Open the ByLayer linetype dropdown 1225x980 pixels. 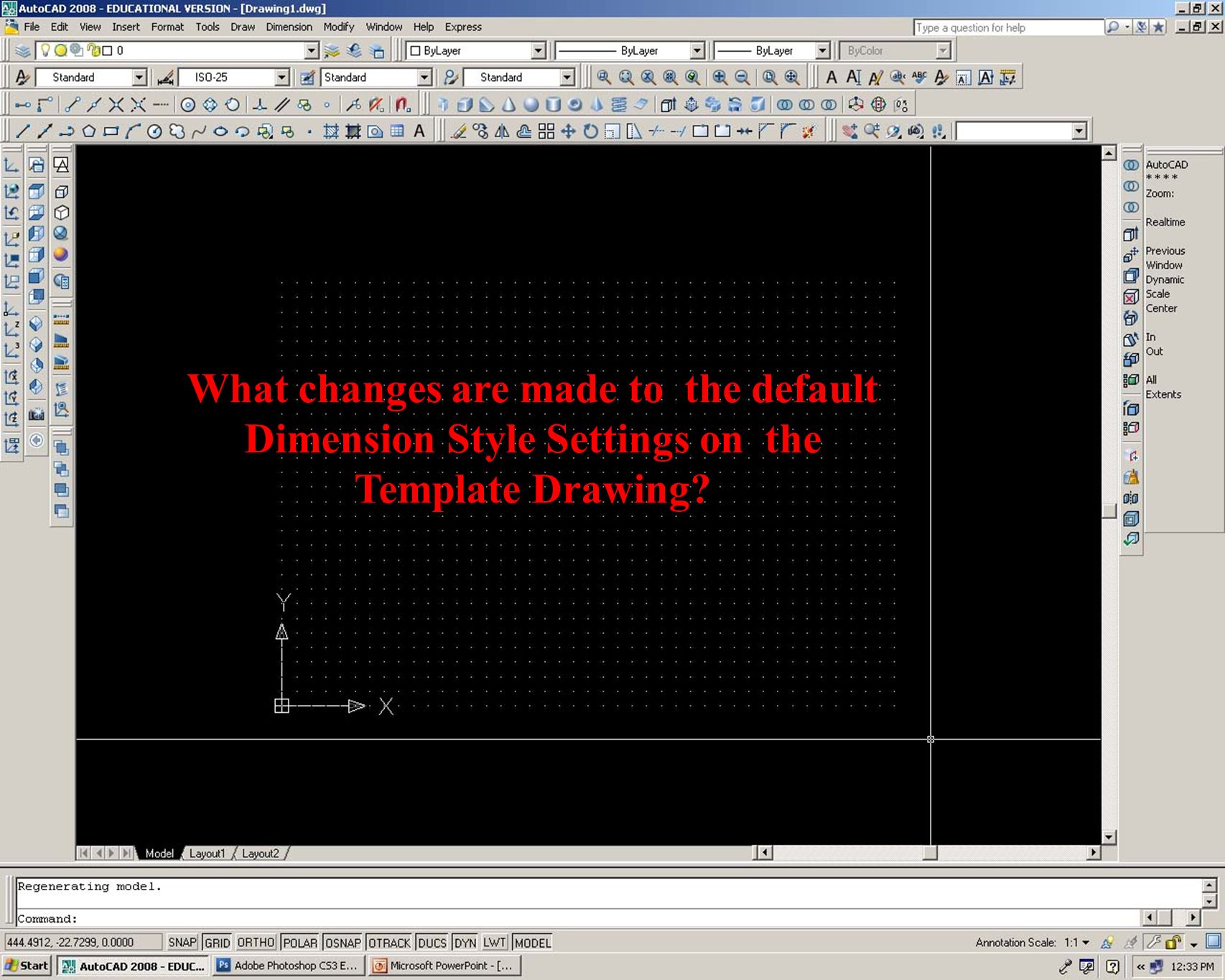(697, 51)
